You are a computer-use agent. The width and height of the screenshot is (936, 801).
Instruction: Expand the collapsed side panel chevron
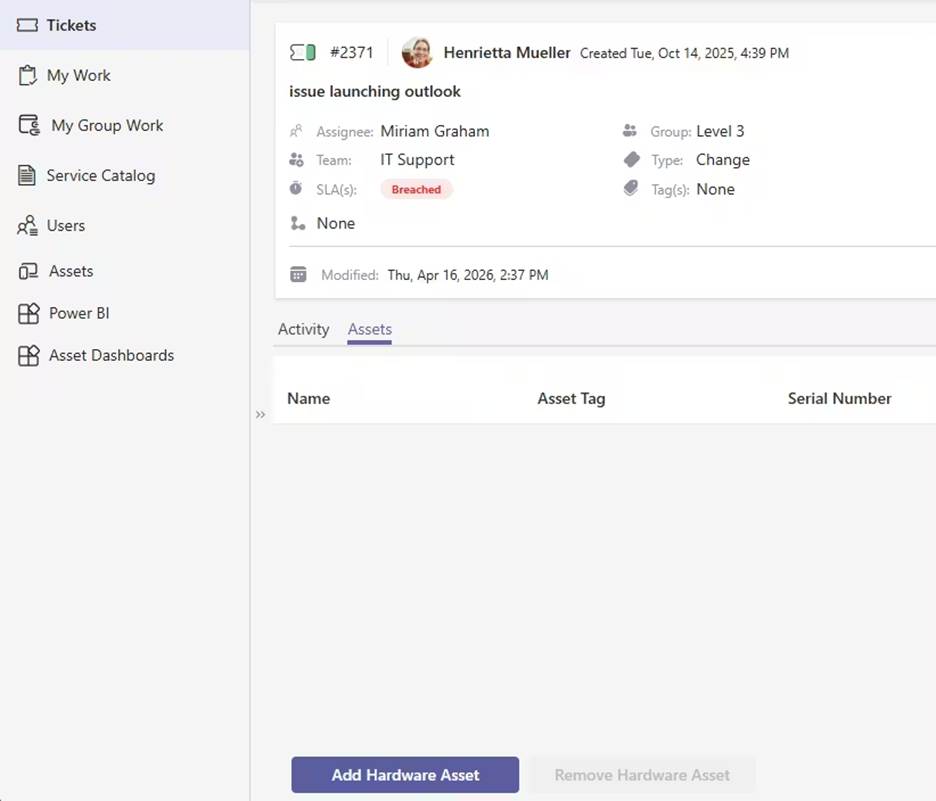point(260,414)
